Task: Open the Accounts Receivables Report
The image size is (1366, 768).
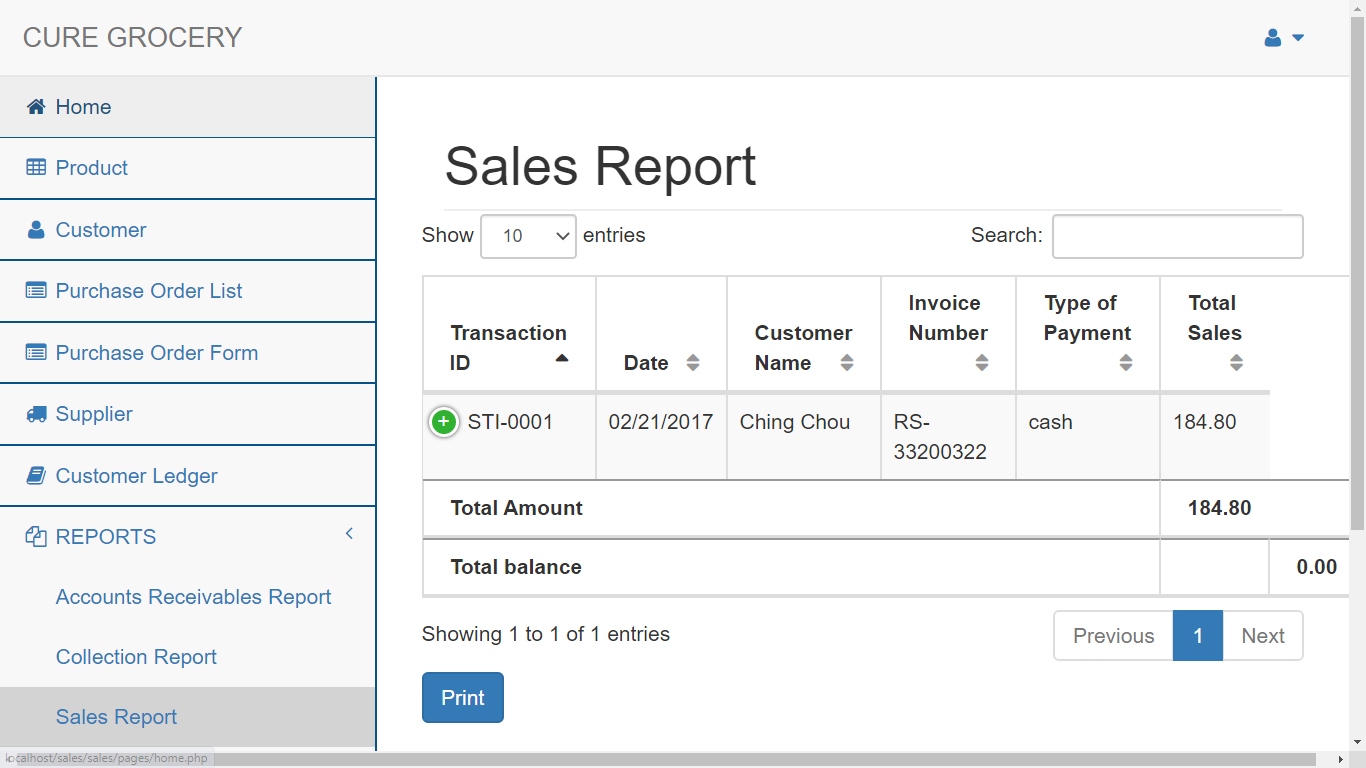Action: pos(193,597)
